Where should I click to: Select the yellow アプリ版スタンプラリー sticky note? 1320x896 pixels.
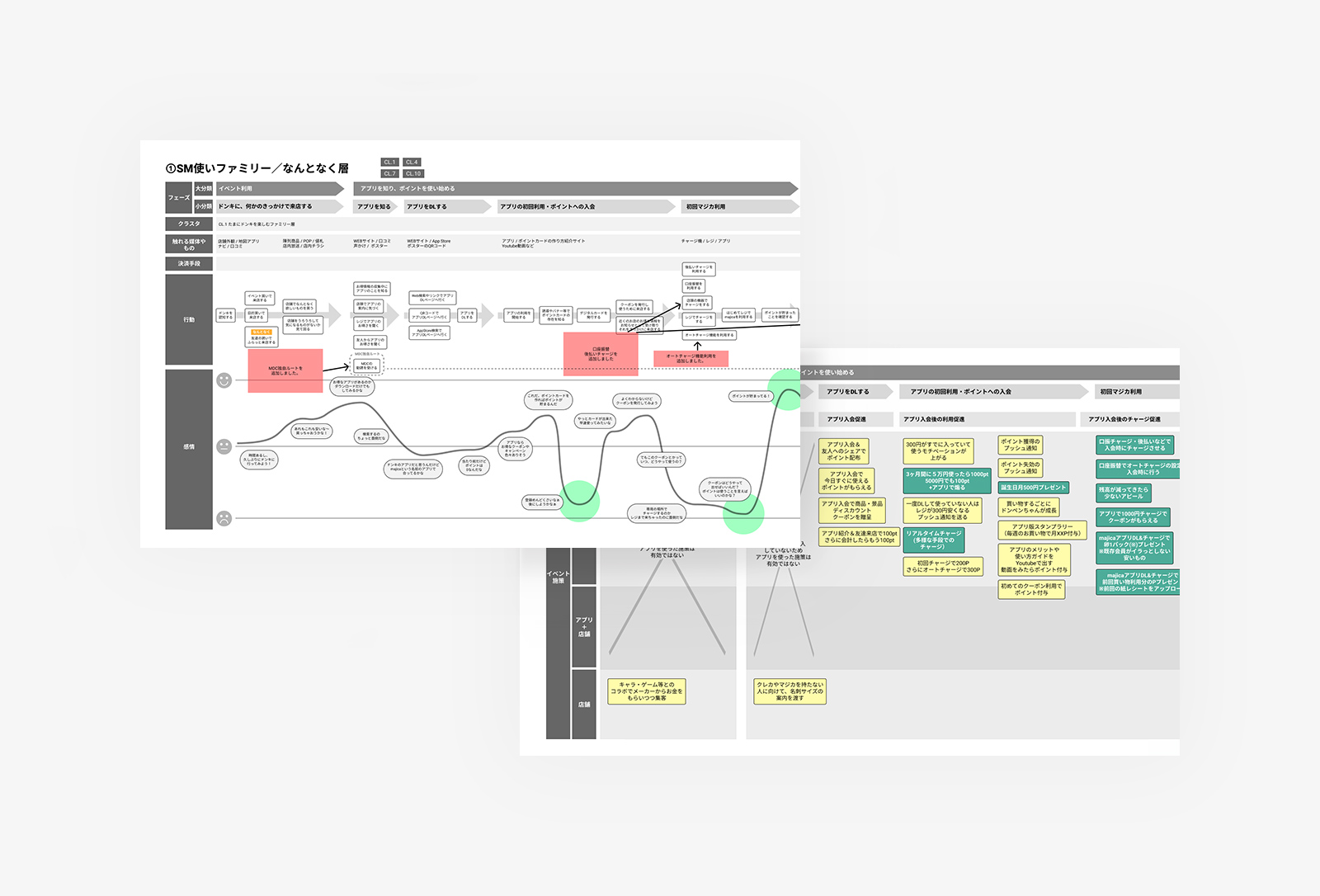[x=1042, y=530]
